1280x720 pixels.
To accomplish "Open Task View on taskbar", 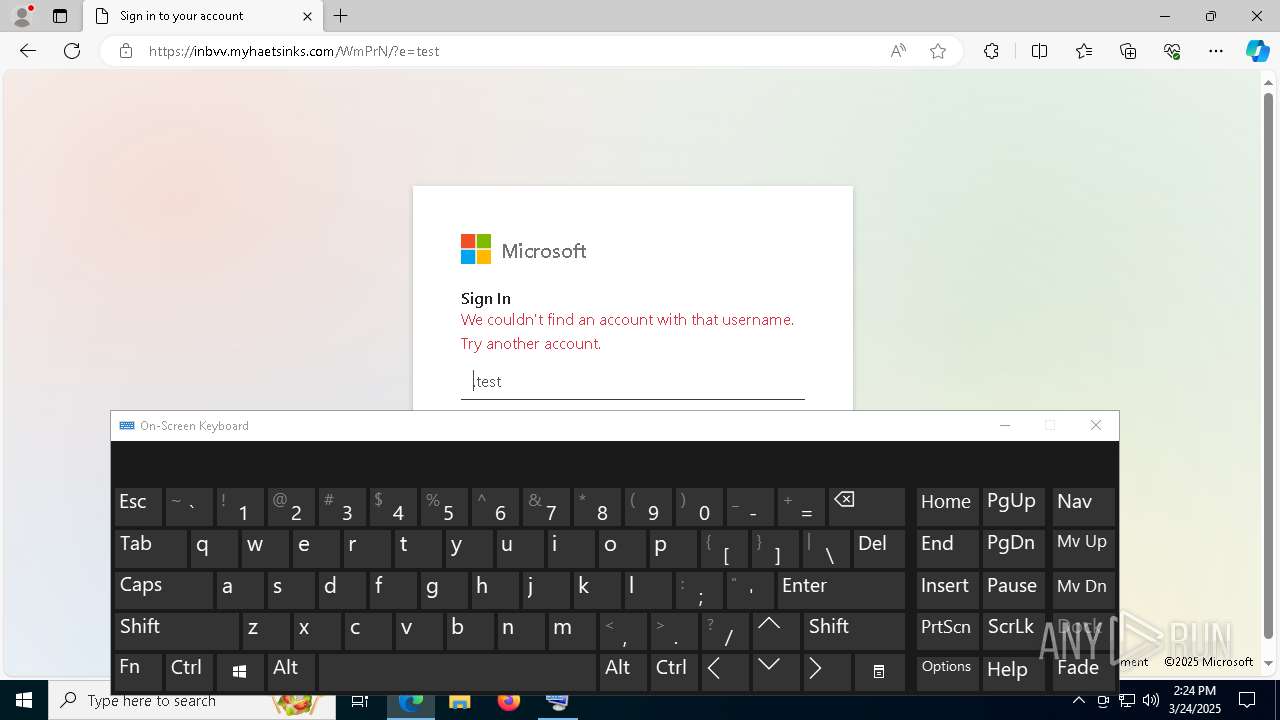I will click(x=360, y=701).
